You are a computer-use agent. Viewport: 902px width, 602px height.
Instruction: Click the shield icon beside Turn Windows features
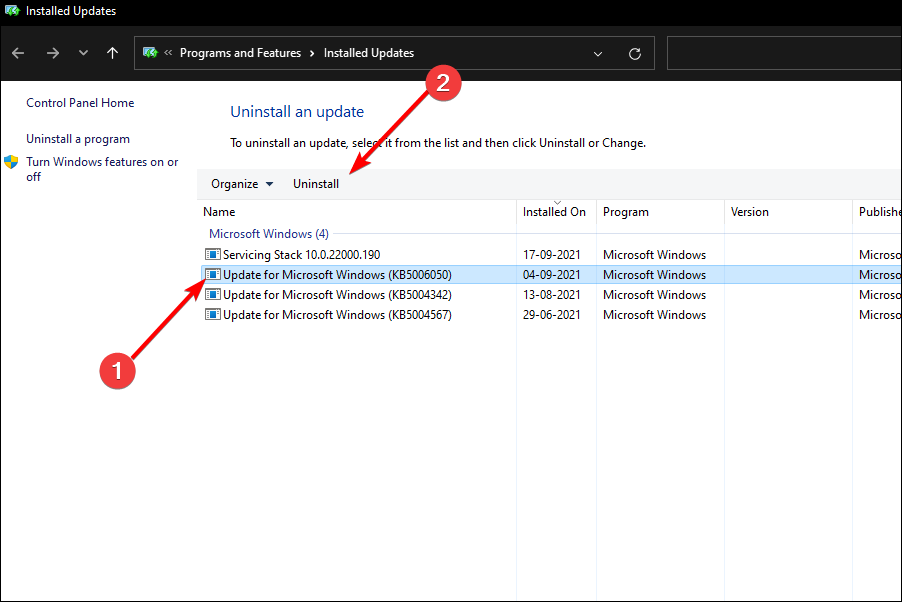(x=11, y=162)
